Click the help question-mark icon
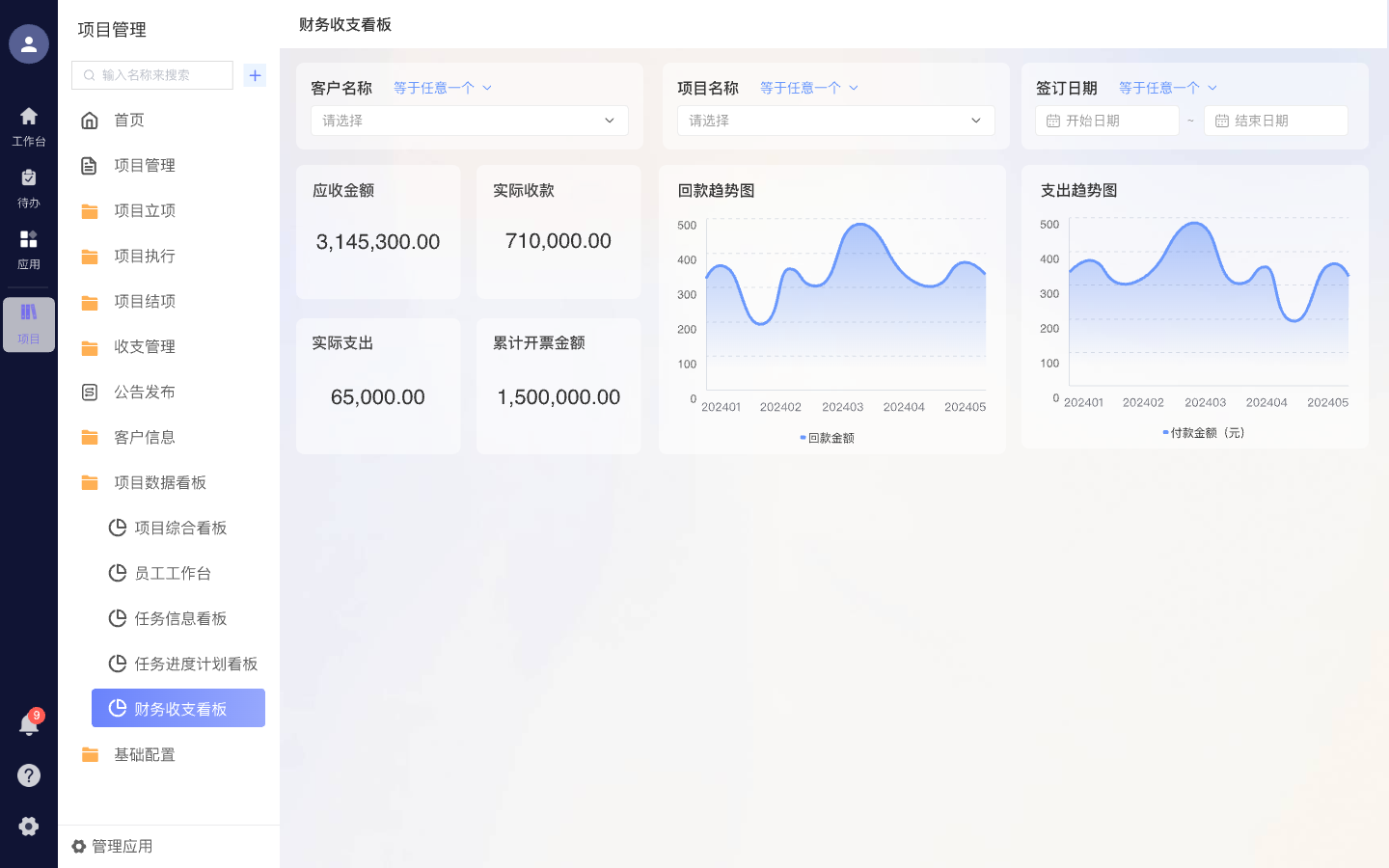This screenshot has height=868, width=1389. [29, 775]
